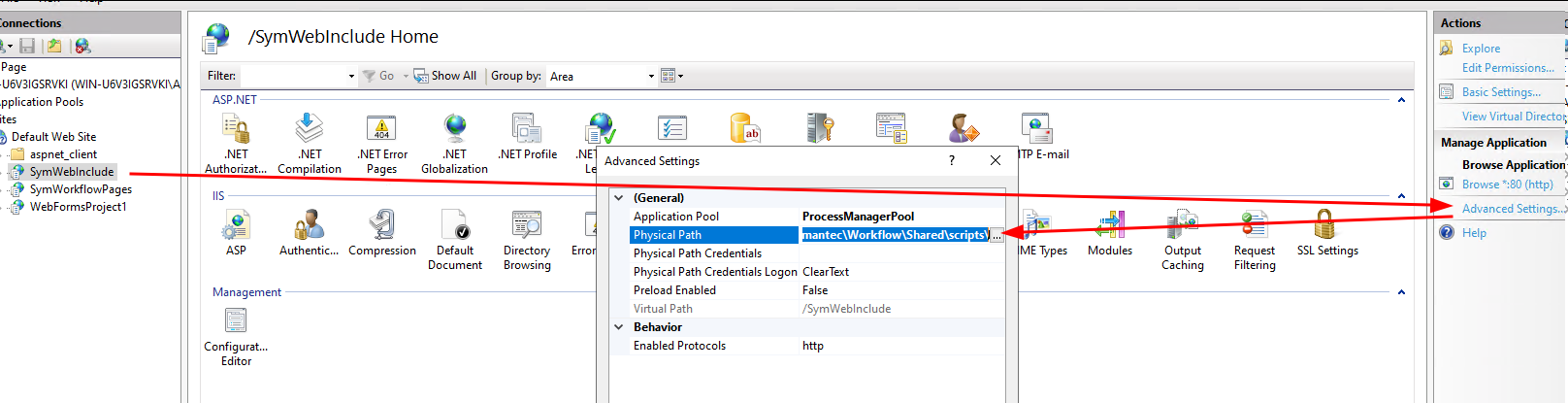Click Advanced Settings link in Actions
The height and width of the screenshot is (403, 1568).
1513,209
